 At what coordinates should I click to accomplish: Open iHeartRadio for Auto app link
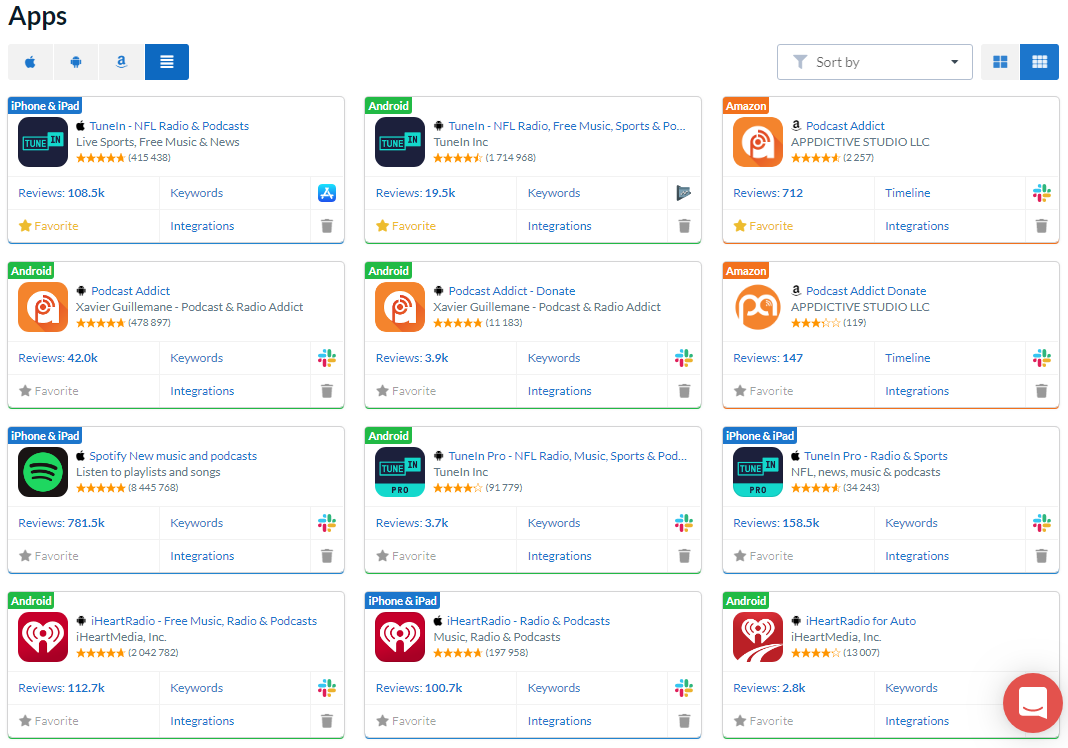(x=861, y=621)
